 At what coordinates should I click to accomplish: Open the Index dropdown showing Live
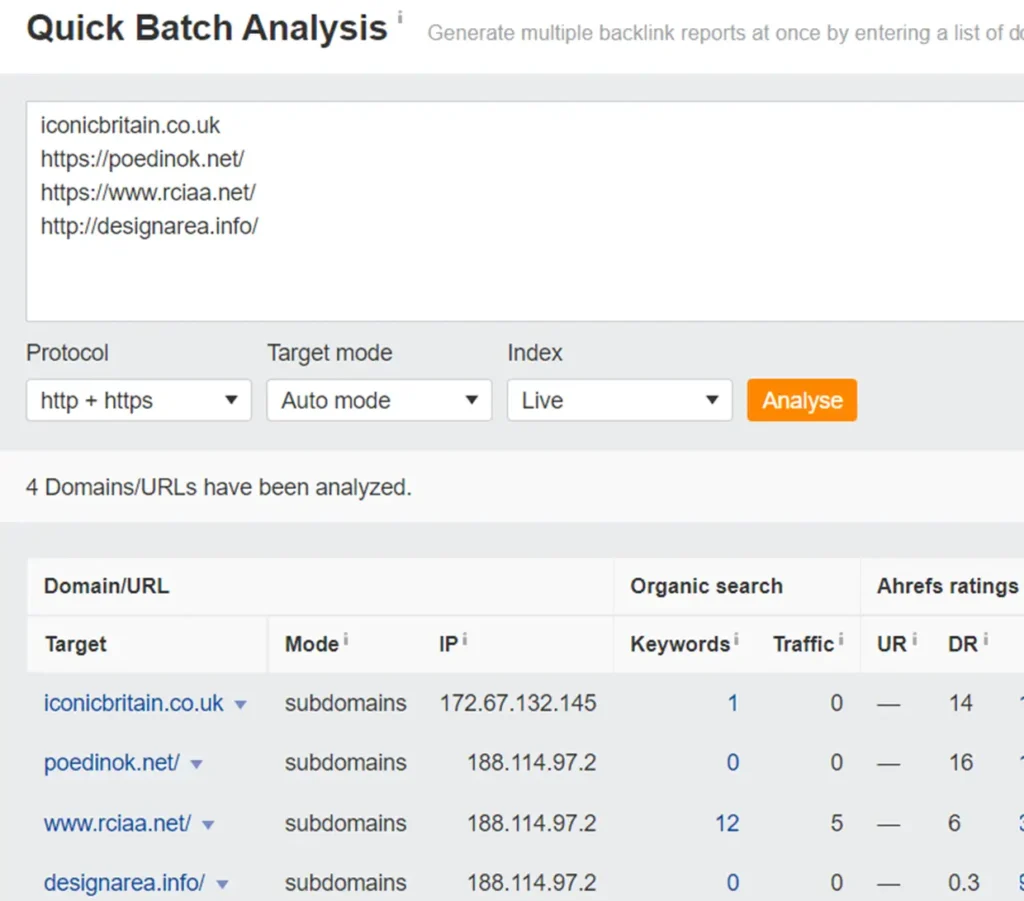pyautogui.click(x=619, y=400)
